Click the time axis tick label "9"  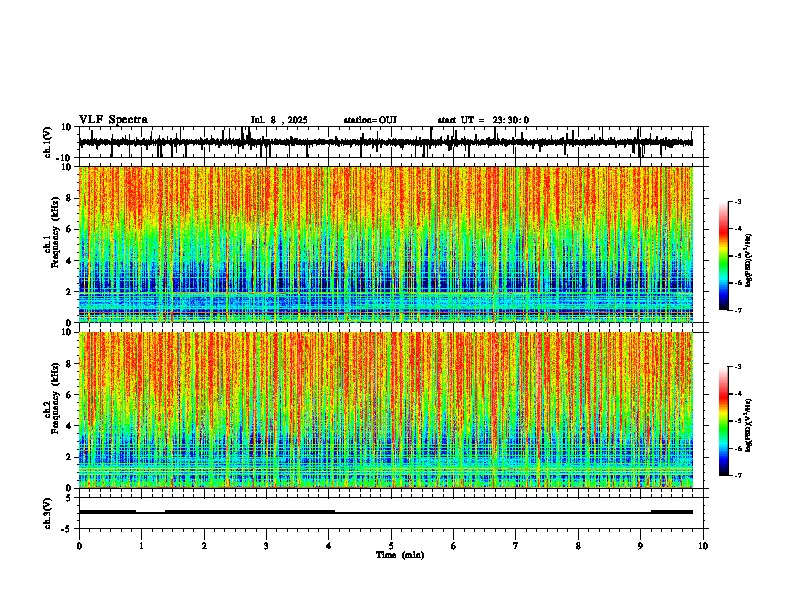pyautogui.click(x=640, y=546)
